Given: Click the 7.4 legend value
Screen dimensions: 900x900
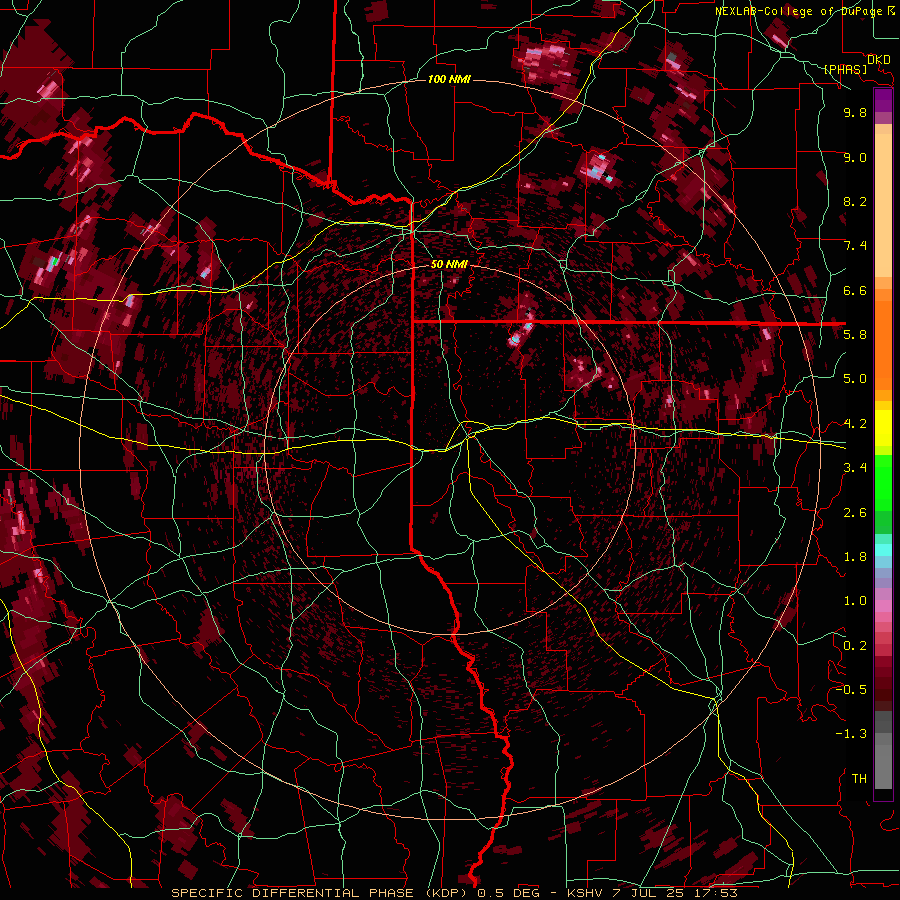Looking at the screenshot, I should [855, 246].
